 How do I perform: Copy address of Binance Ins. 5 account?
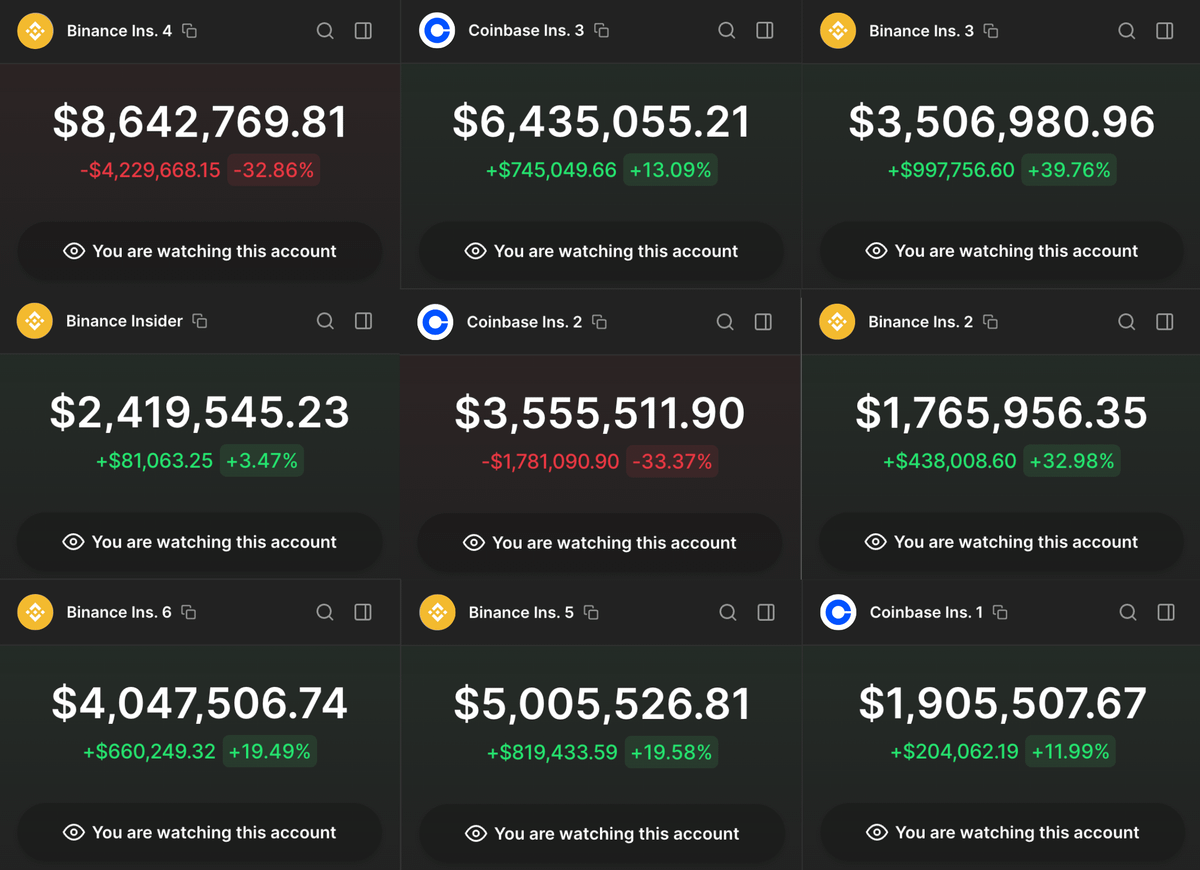click(591, 612)
